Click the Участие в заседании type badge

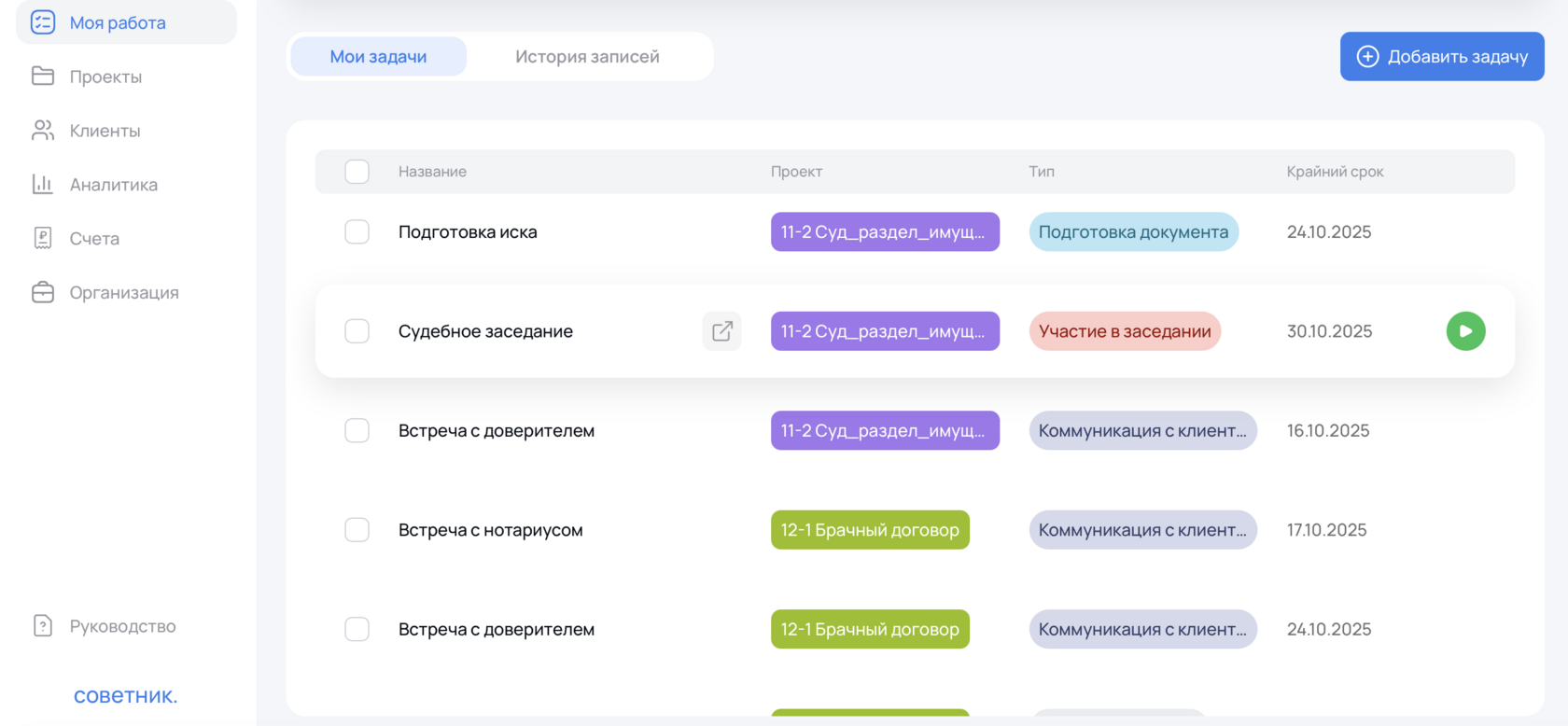pos(1125,331)
